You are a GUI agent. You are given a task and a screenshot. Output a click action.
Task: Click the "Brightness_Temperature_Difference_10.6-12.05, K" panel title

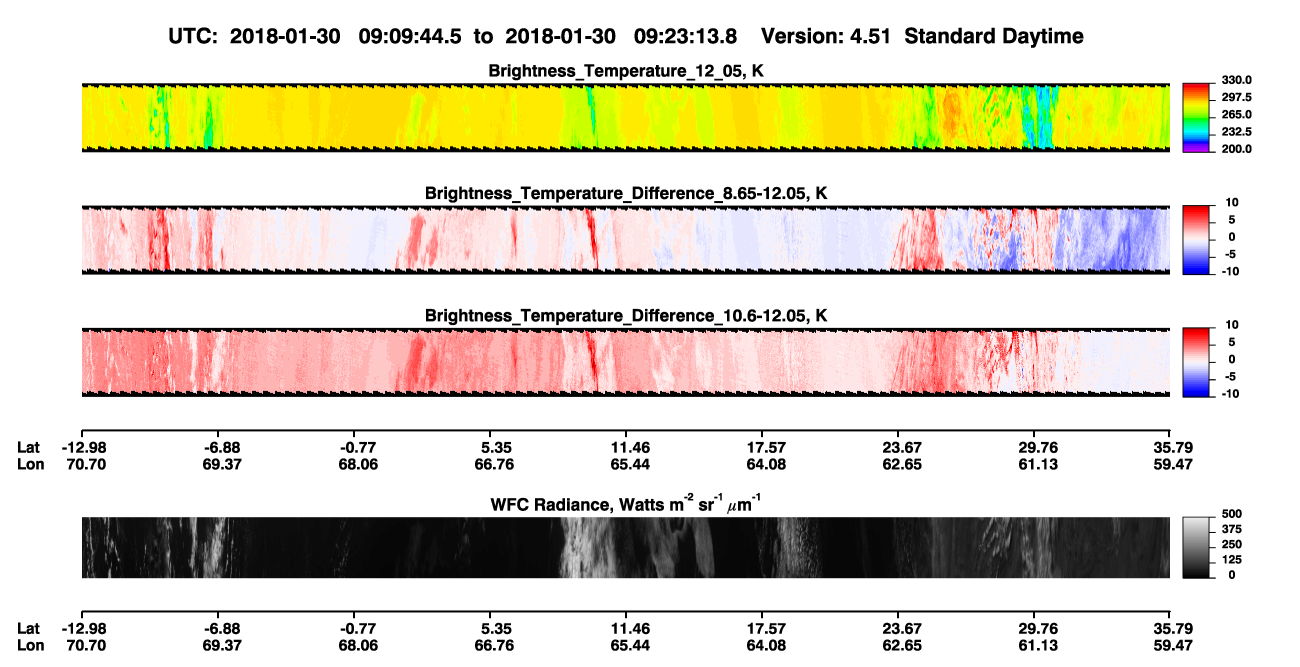(x=626, y=316)
